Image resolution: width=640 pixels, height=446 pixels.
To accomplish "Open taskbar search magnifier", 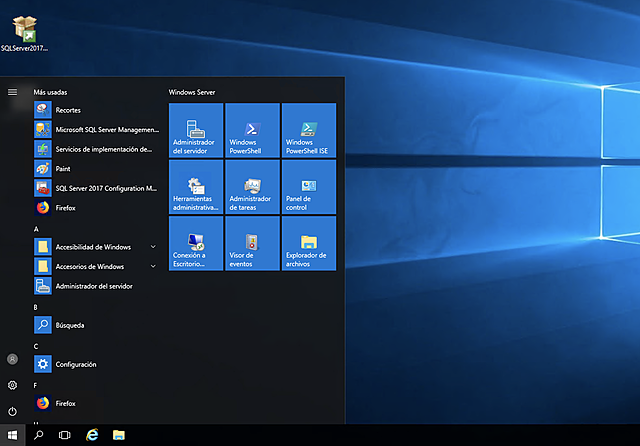I will point(39,435).
